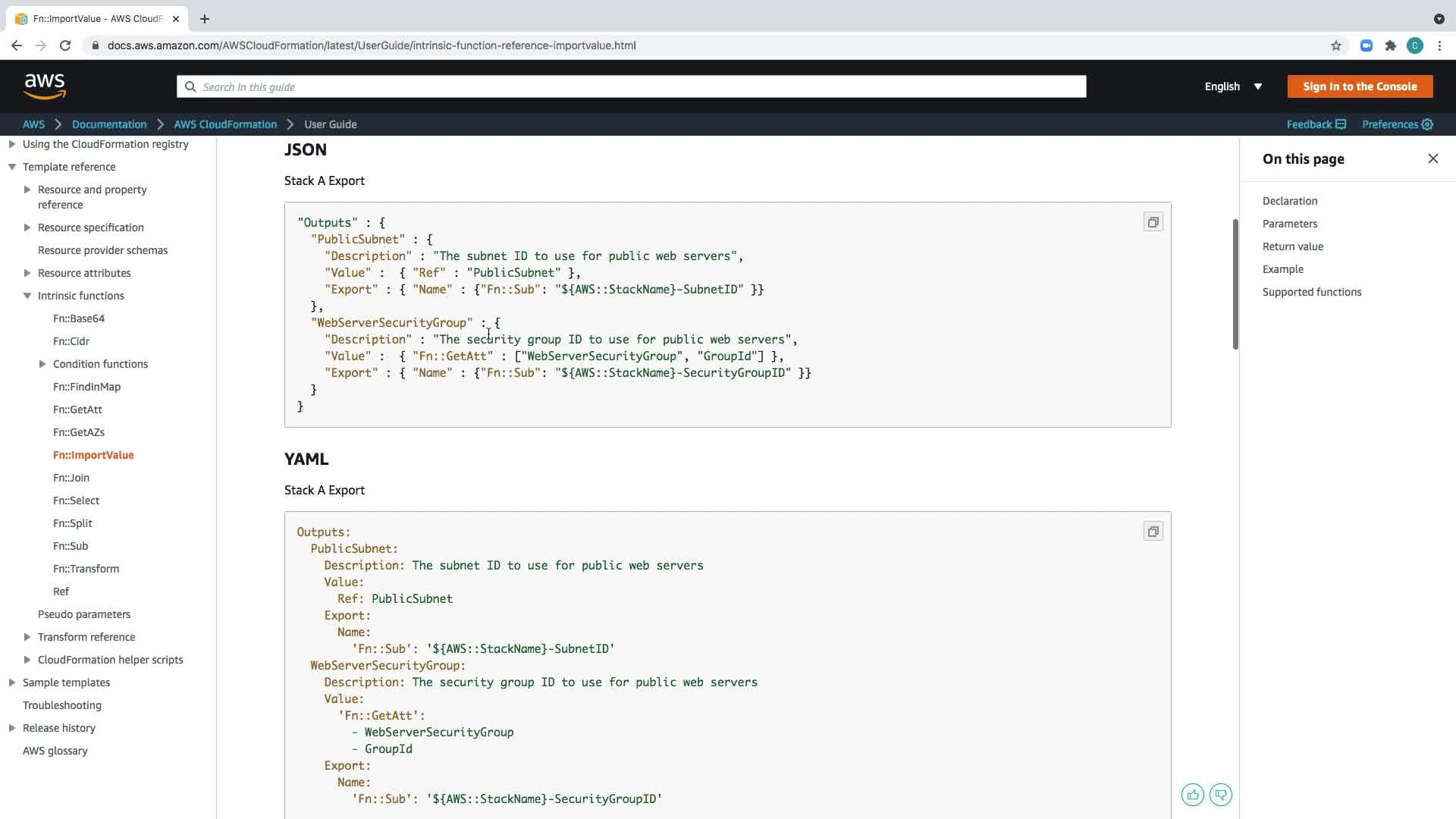
Task: Click Sign in to the Console
Action: point(1359,86)
